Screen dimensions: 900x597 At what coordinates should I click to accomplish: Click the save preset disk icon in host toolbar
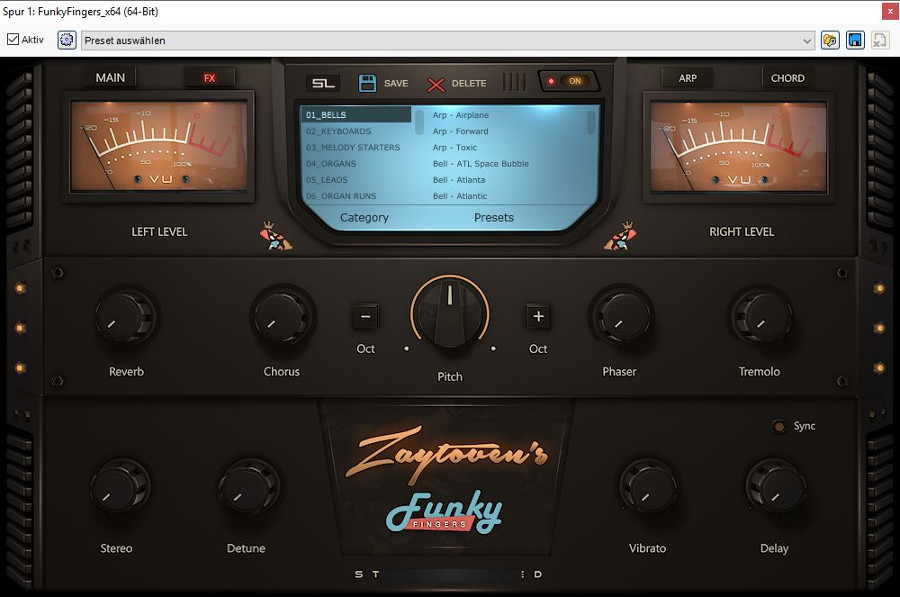pos(855,40)
